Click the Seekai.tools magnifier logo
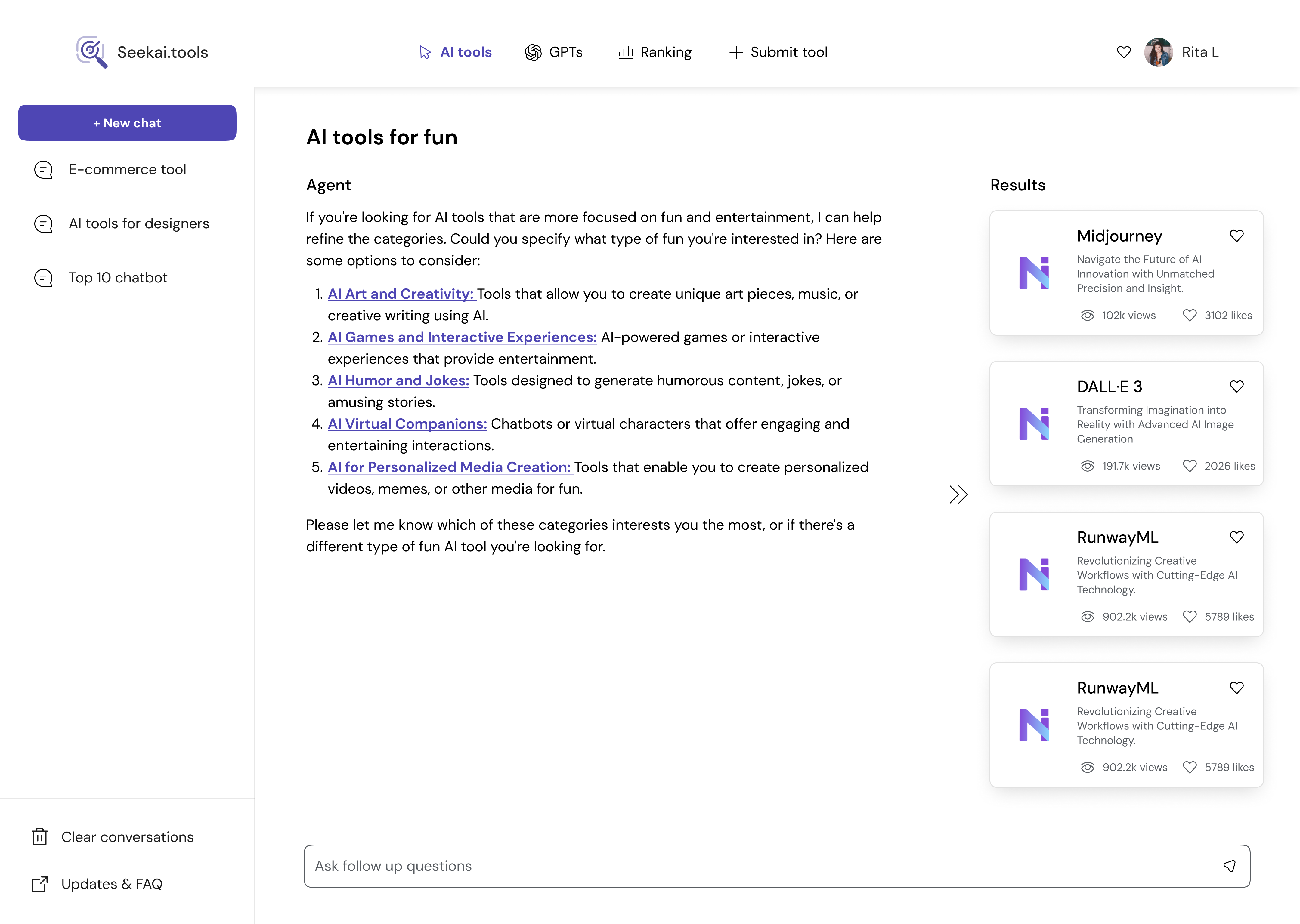The width and height of the screenshot is (1300, 924). click(92, 52)
